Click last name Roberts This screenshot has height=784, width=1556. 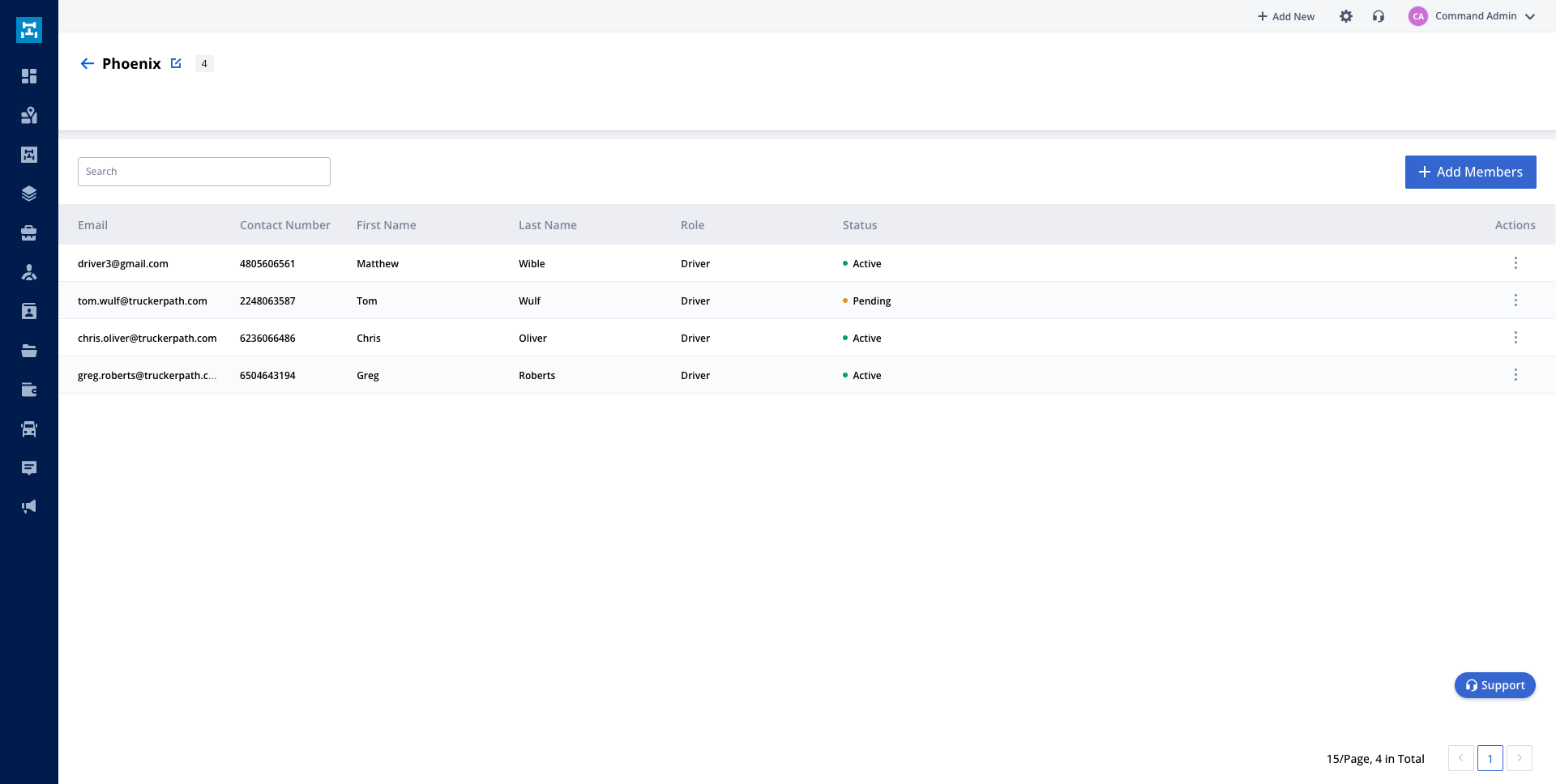tap(537, 375)
